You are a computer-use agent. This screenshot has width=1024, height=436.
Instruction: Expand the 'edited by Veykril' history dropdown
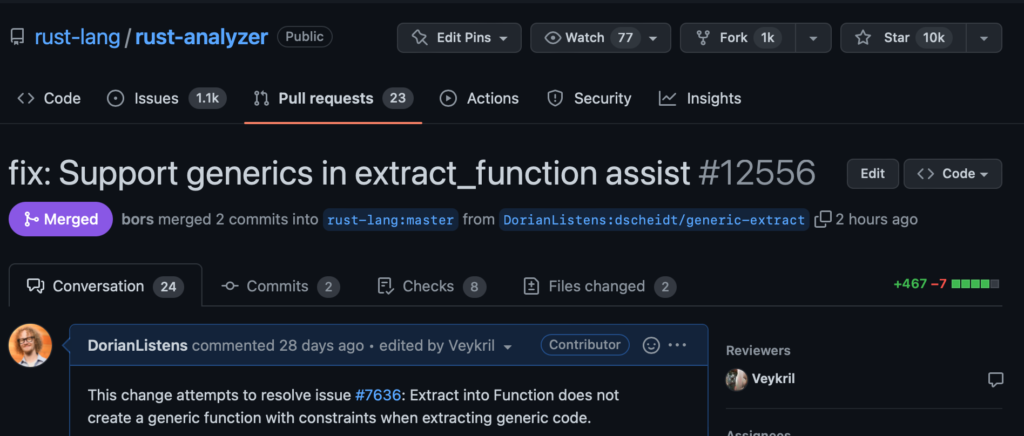446,345
